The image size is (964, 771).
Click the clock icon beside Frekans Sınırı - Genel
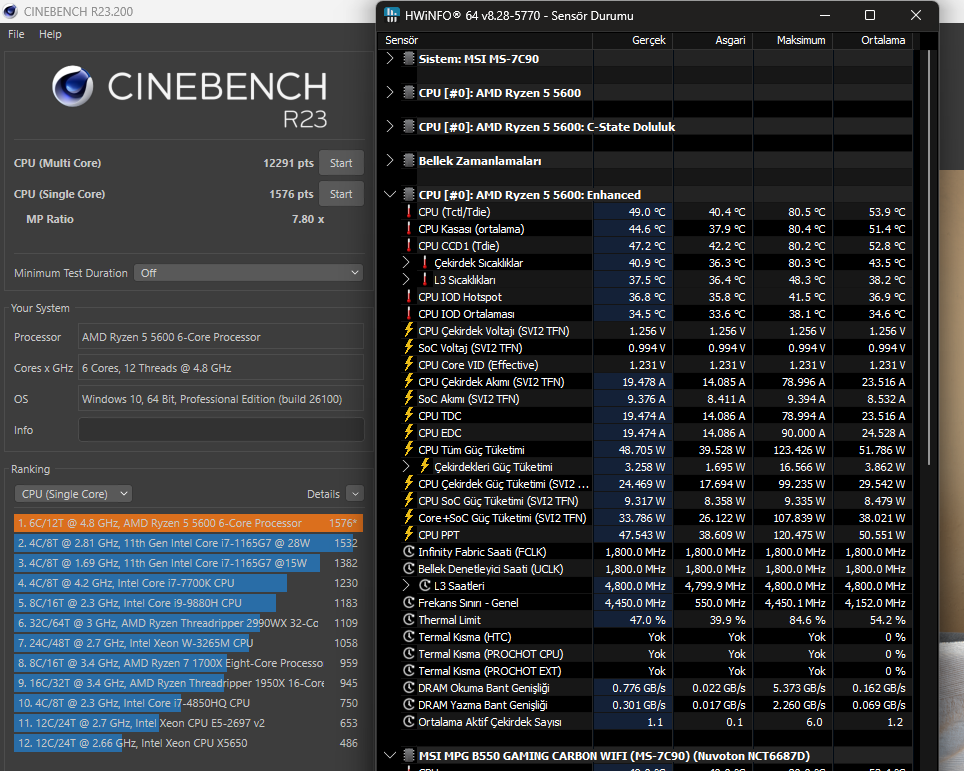click(x=409, y=603)
